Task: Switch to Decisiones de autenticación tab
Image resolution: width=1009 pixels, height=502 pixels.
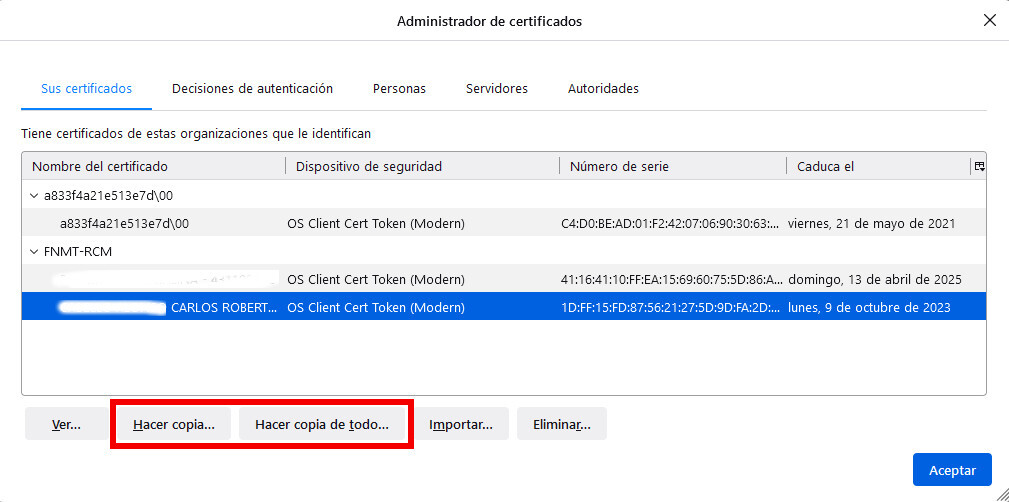Action: 252,88
